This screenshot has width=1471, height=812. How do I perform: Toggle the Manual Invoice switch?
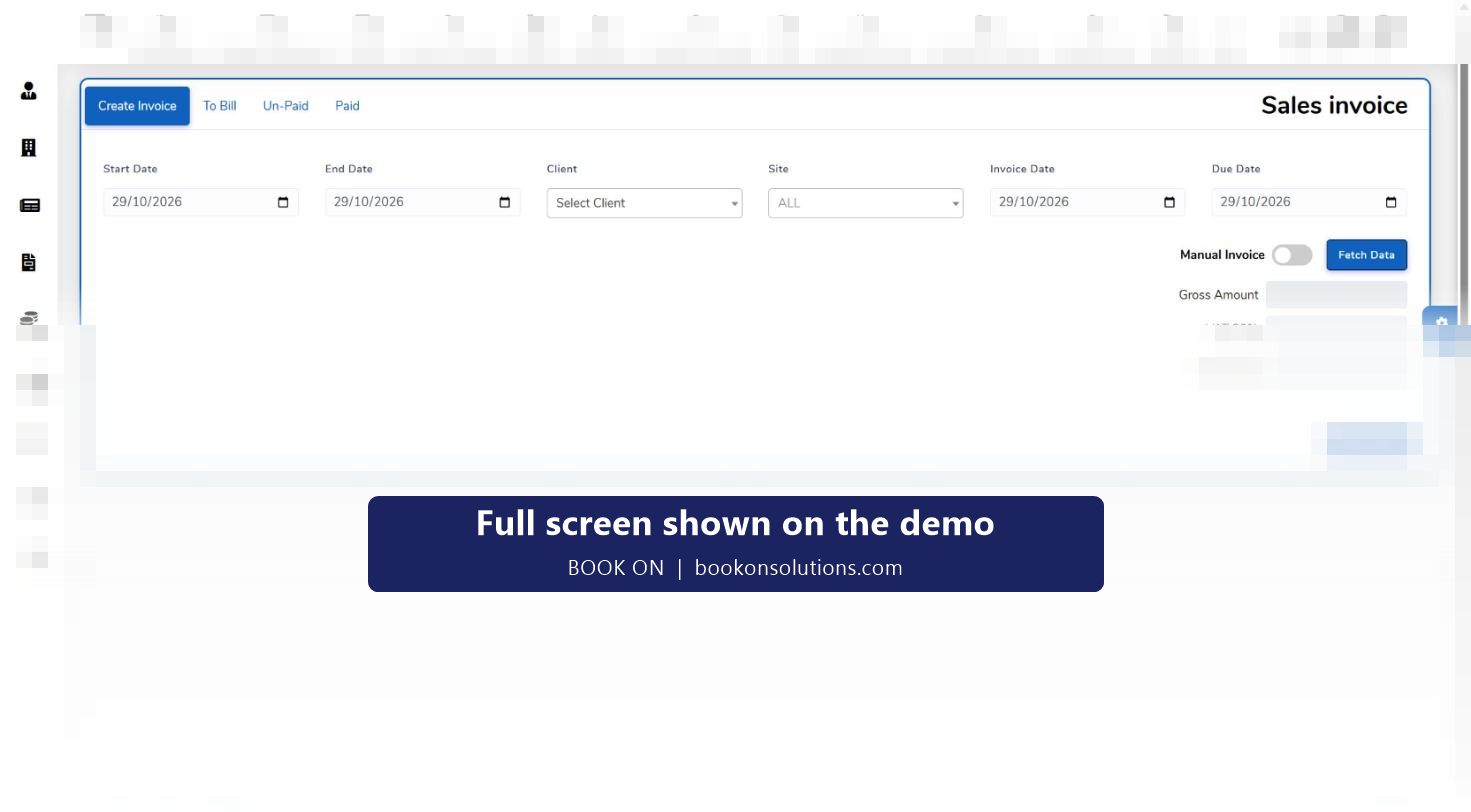click(1292, 255)
